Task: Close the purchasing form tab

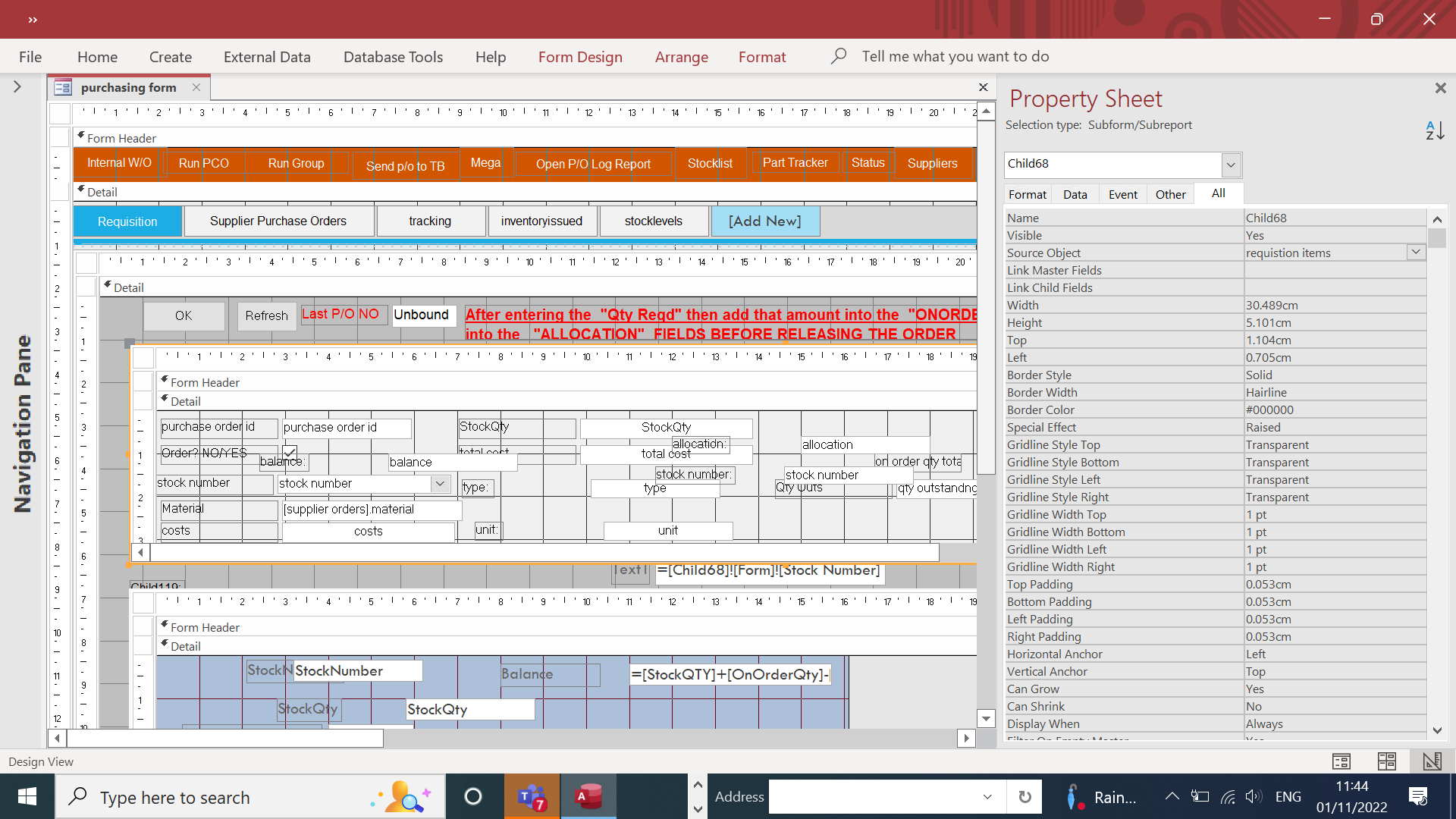Action: 196,87
